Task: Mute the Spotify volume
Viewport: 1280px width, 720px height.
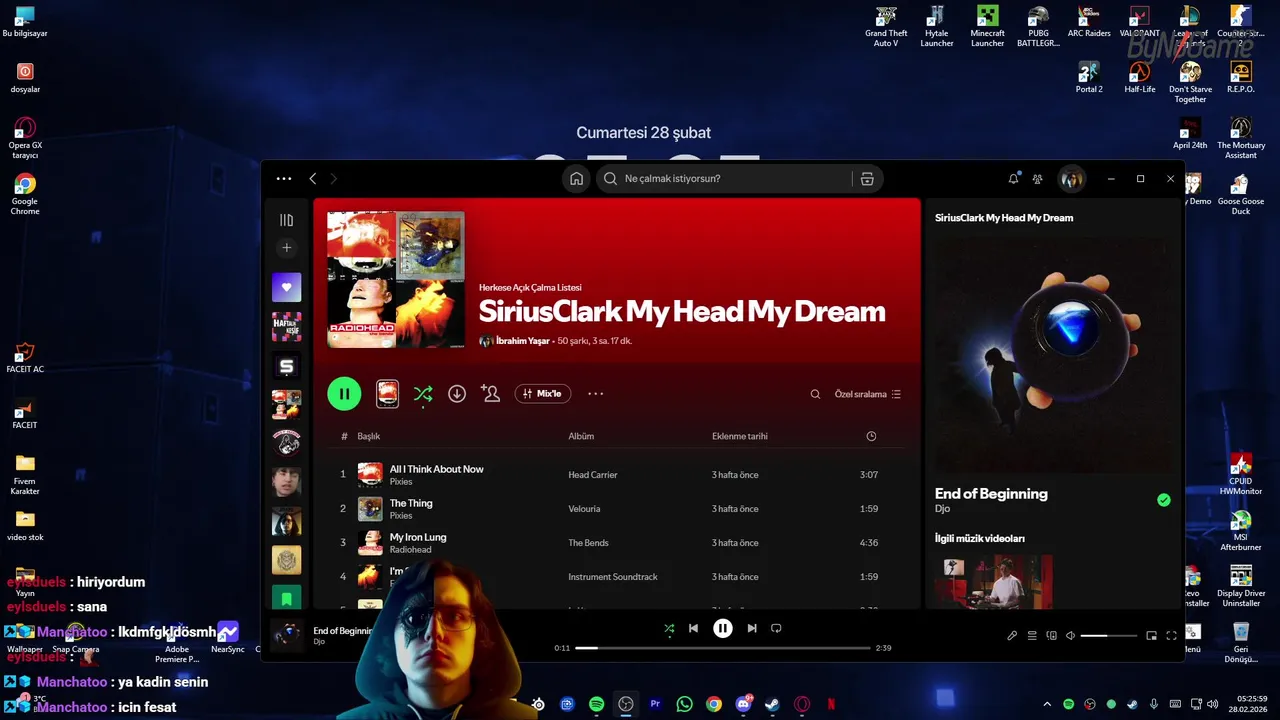Action: pyautogui.click(x=1070, y=636)
